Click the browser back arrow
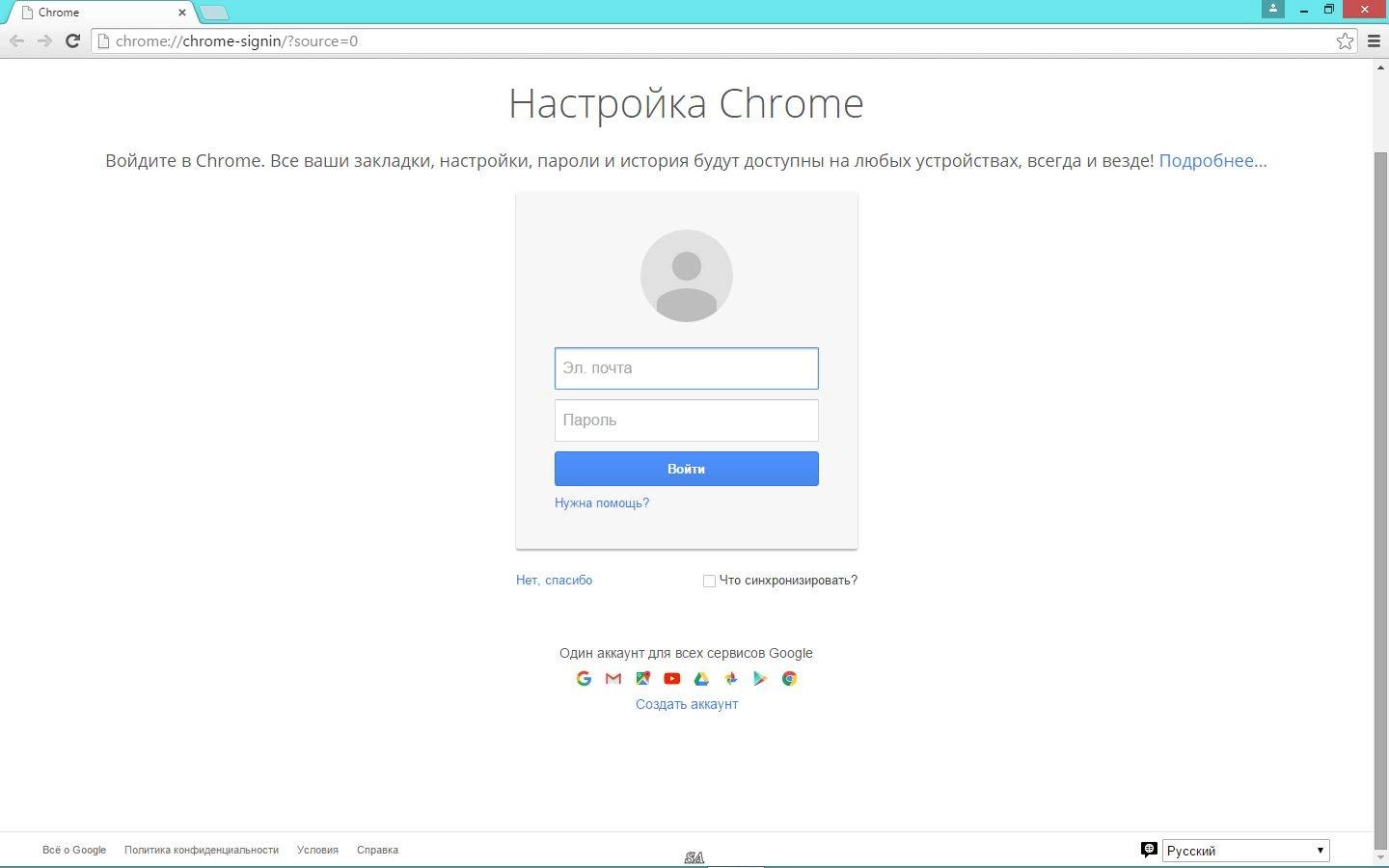1389x868 pixels. pyautogui.click(x=16, y=41)
